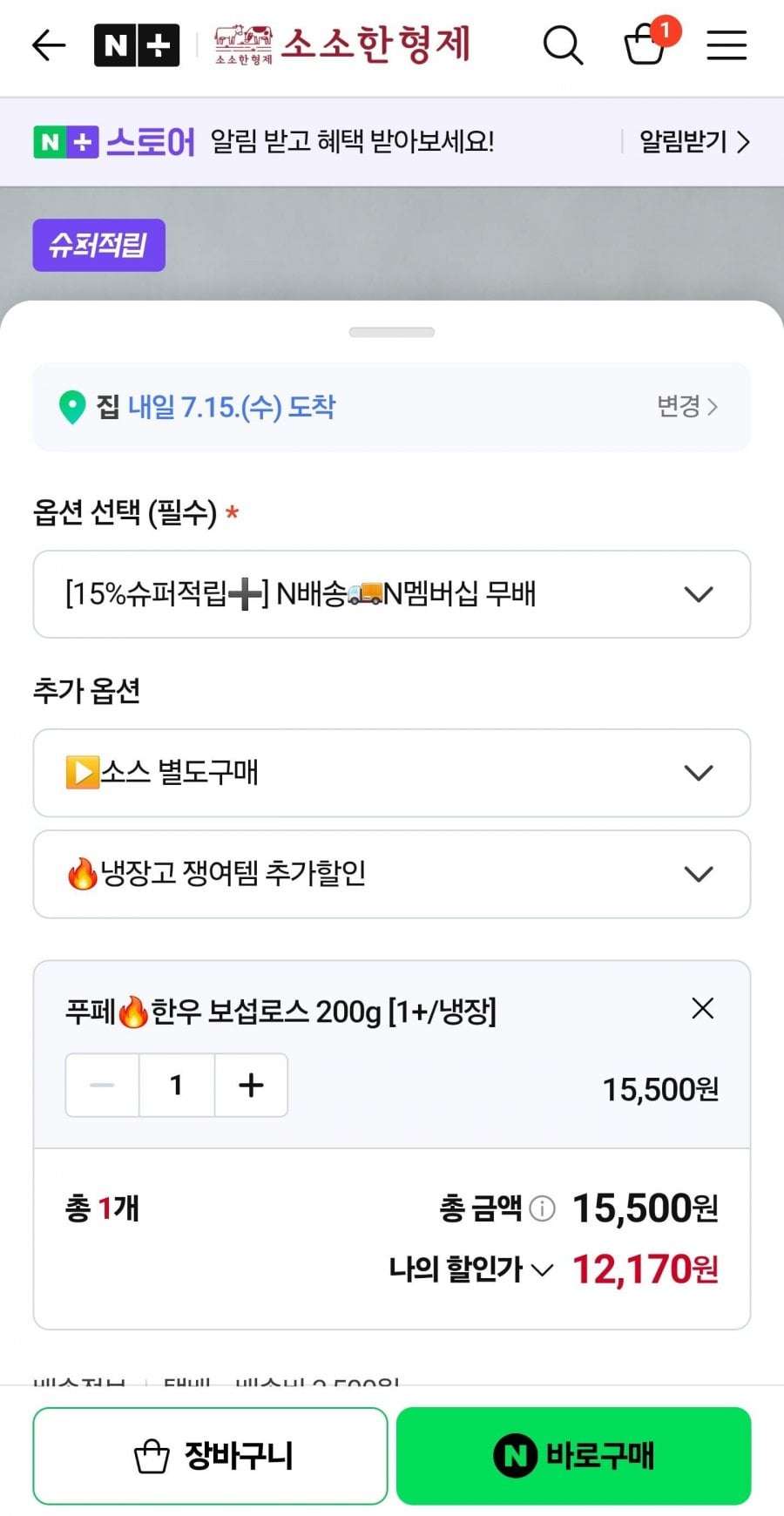
Task: Decrease quantity with minus button
Action: (102, 1085)
